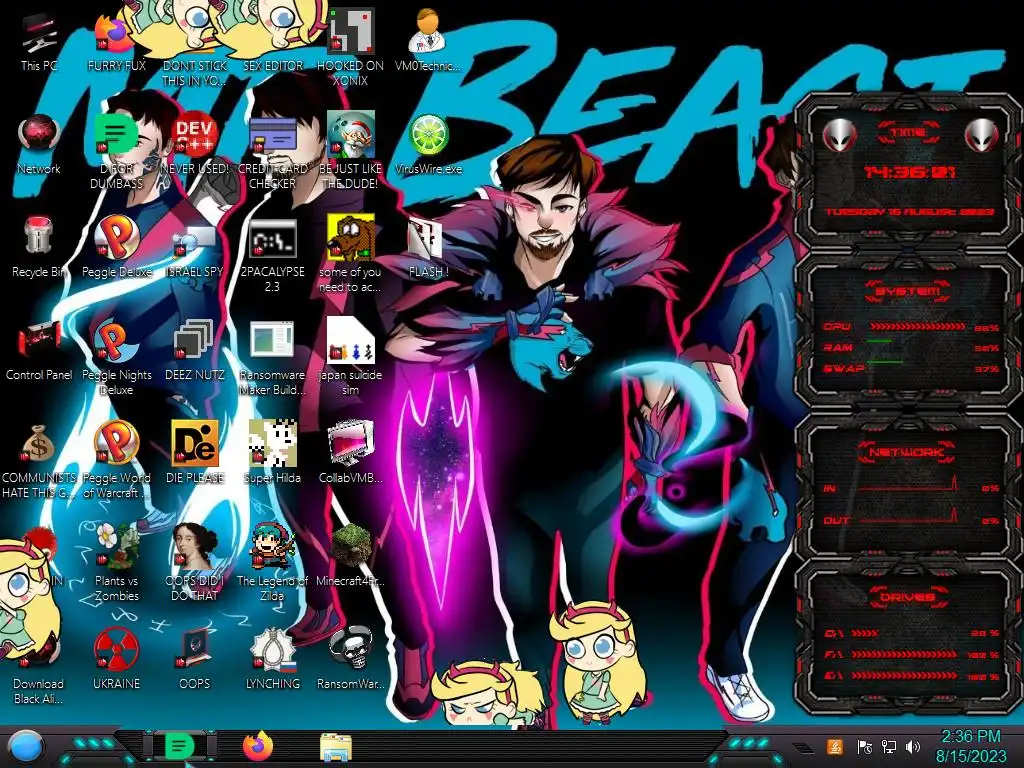Open the D FOR DUMBASS green icon
This screenshot has height=768, width=1024.
coord(116,136)
